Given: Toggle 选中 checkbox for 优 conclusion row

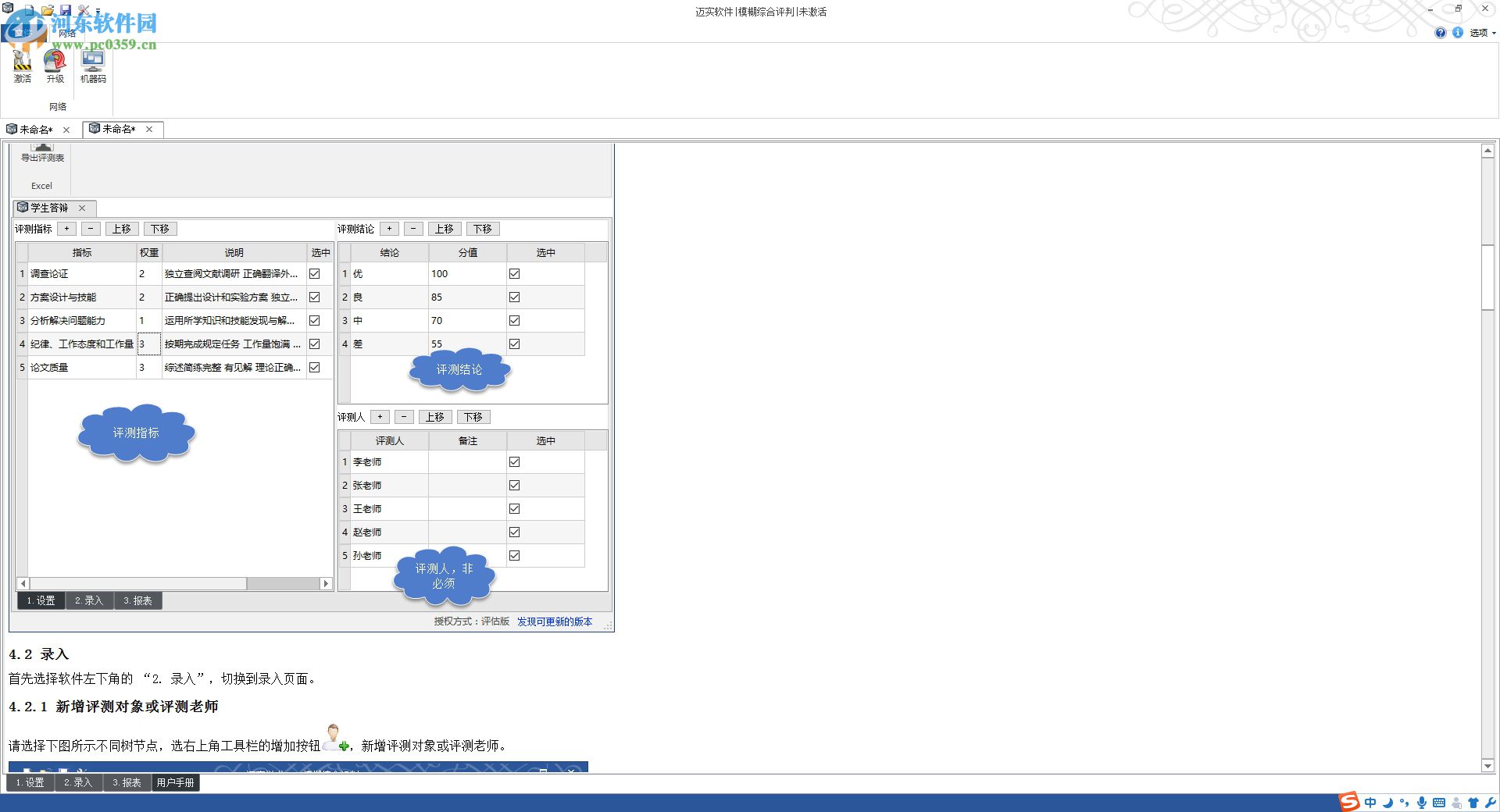Looking at the screenshot, I should [515, 274].
